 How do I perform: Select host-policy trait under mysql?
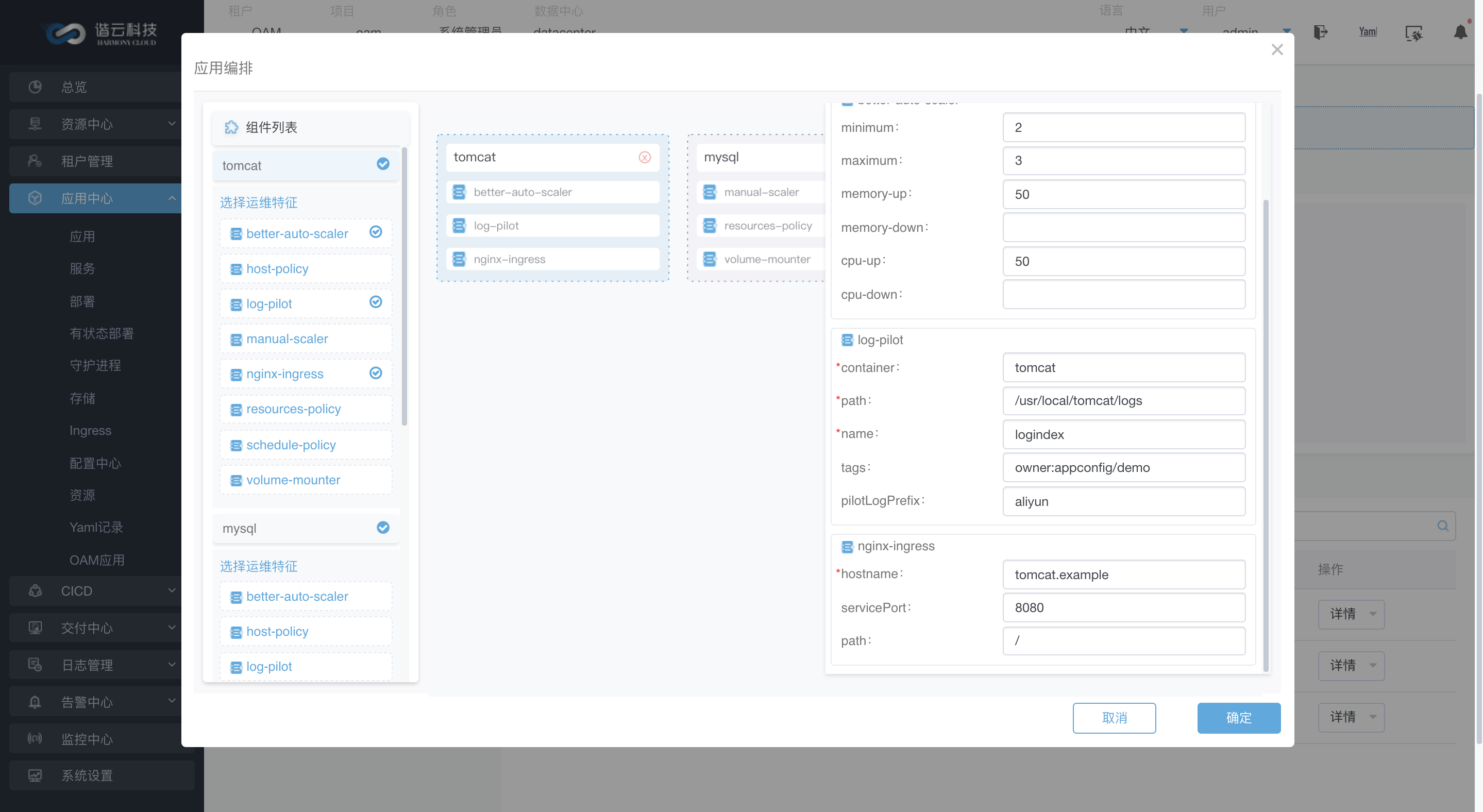pos(306,632)
